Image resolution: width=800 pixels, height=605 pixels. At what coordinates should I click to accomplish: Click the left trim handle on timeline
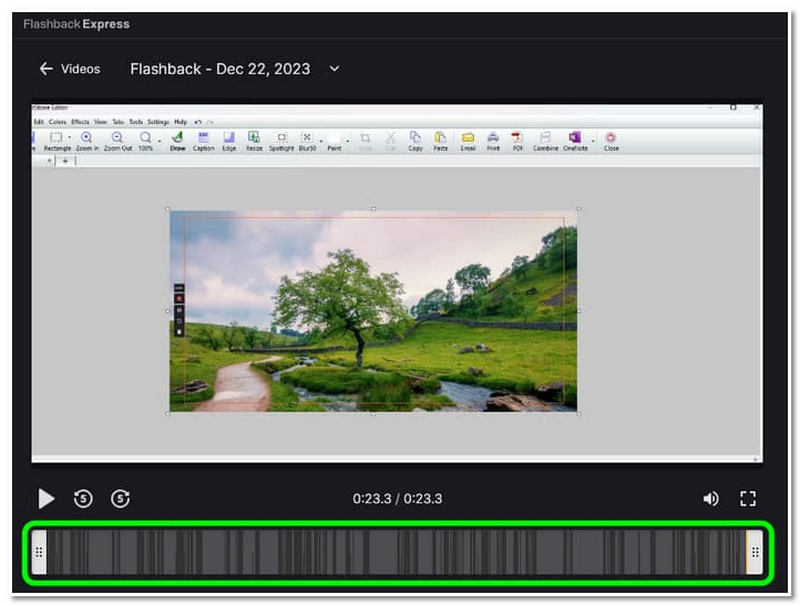(39, 551)
